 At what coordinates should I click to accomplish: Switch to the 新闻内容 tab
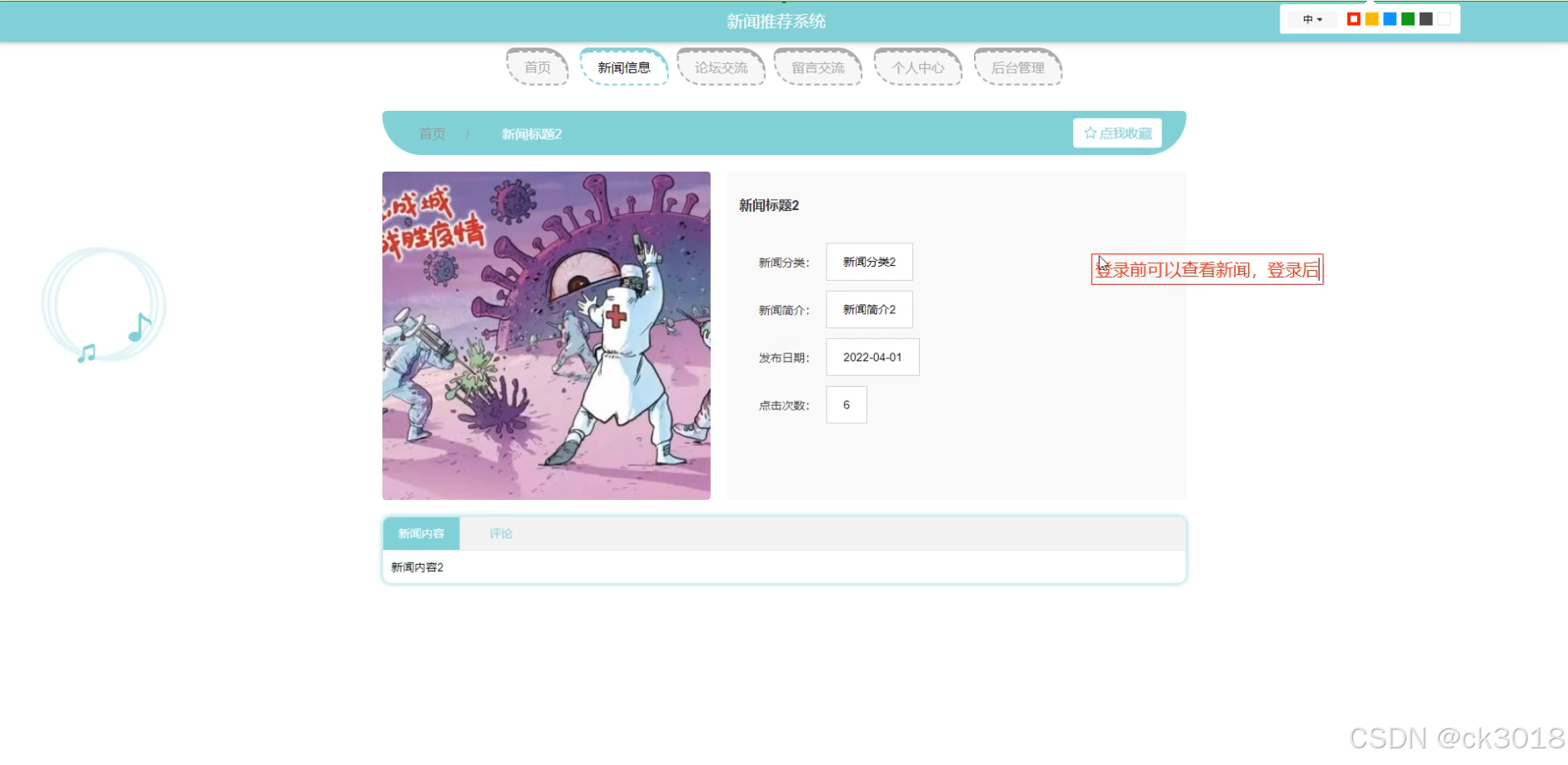pos(422,533)
